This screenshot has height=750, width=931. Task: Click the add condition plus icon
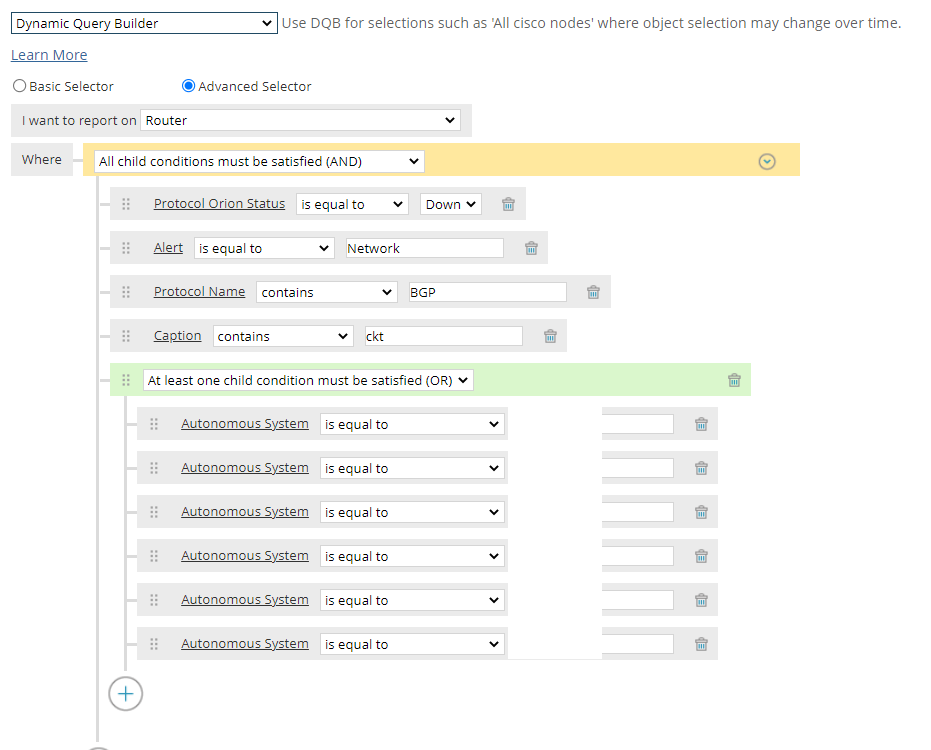click(x=126, y=693)
